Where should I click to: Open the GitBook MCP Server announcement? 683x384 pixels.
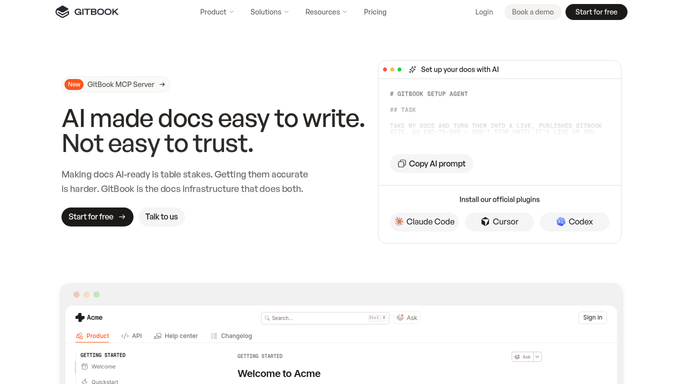point(116,84)
